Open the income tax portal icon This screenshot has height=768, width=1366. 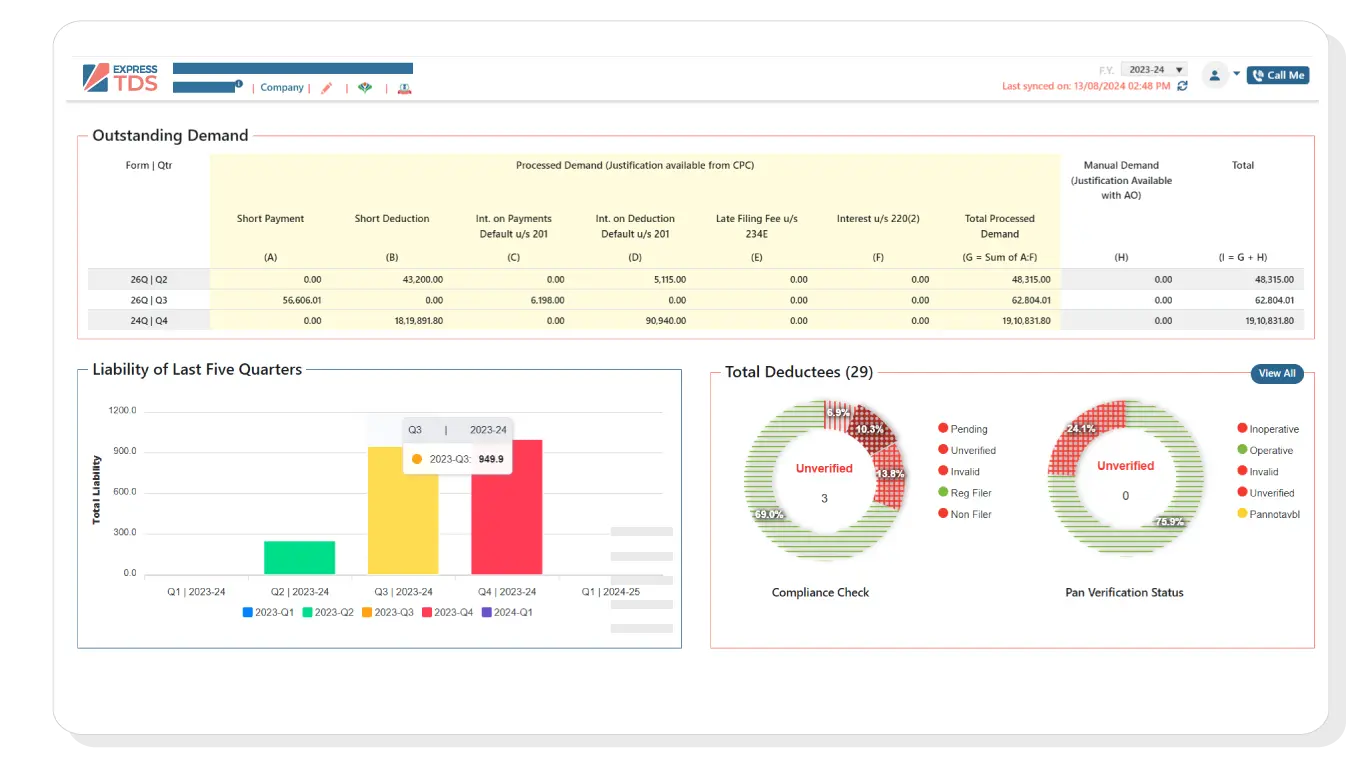364,88
